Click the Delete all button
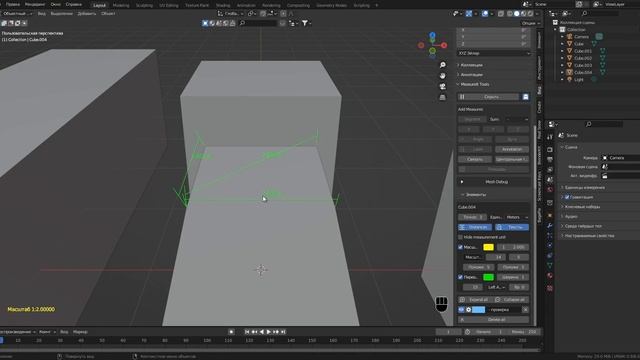Image resolution: width=640 pixels, height=360 pixels. (x=494, y=320)
